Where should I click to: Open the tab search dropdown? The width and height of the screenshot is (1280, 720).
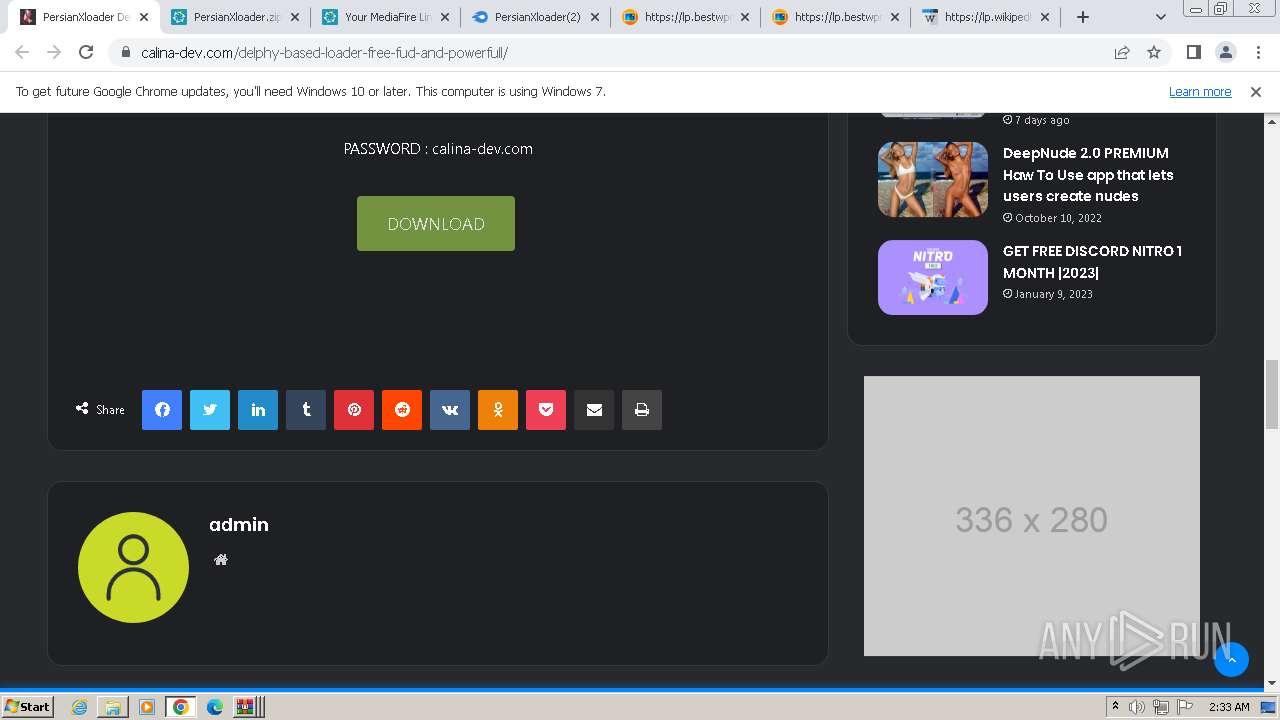[1161, 17]
